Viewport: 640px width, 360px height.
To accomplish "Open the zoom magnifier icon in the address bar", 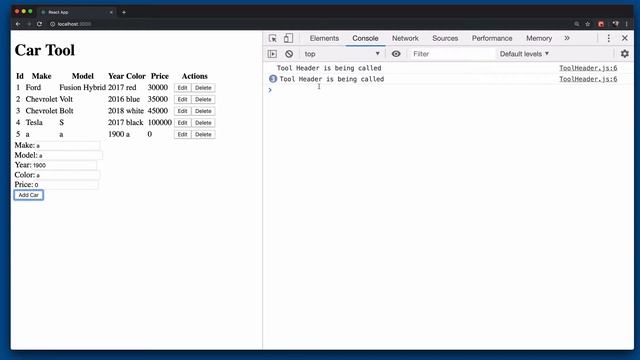I will [x=576, y=24].
